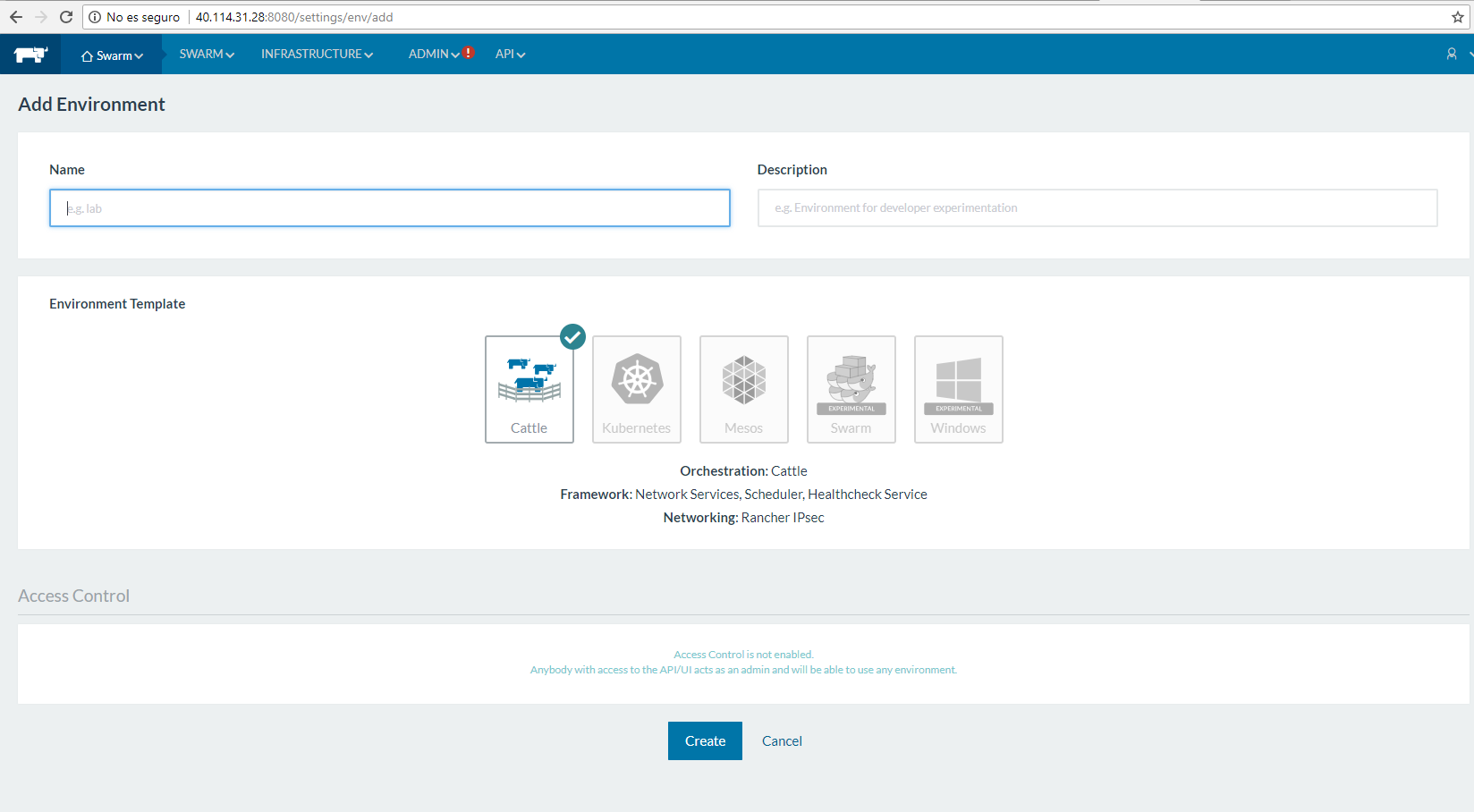This screenshot has height=812, width=1474.
Task: Select the experimental Windows template
Action: tap(959, 389)
